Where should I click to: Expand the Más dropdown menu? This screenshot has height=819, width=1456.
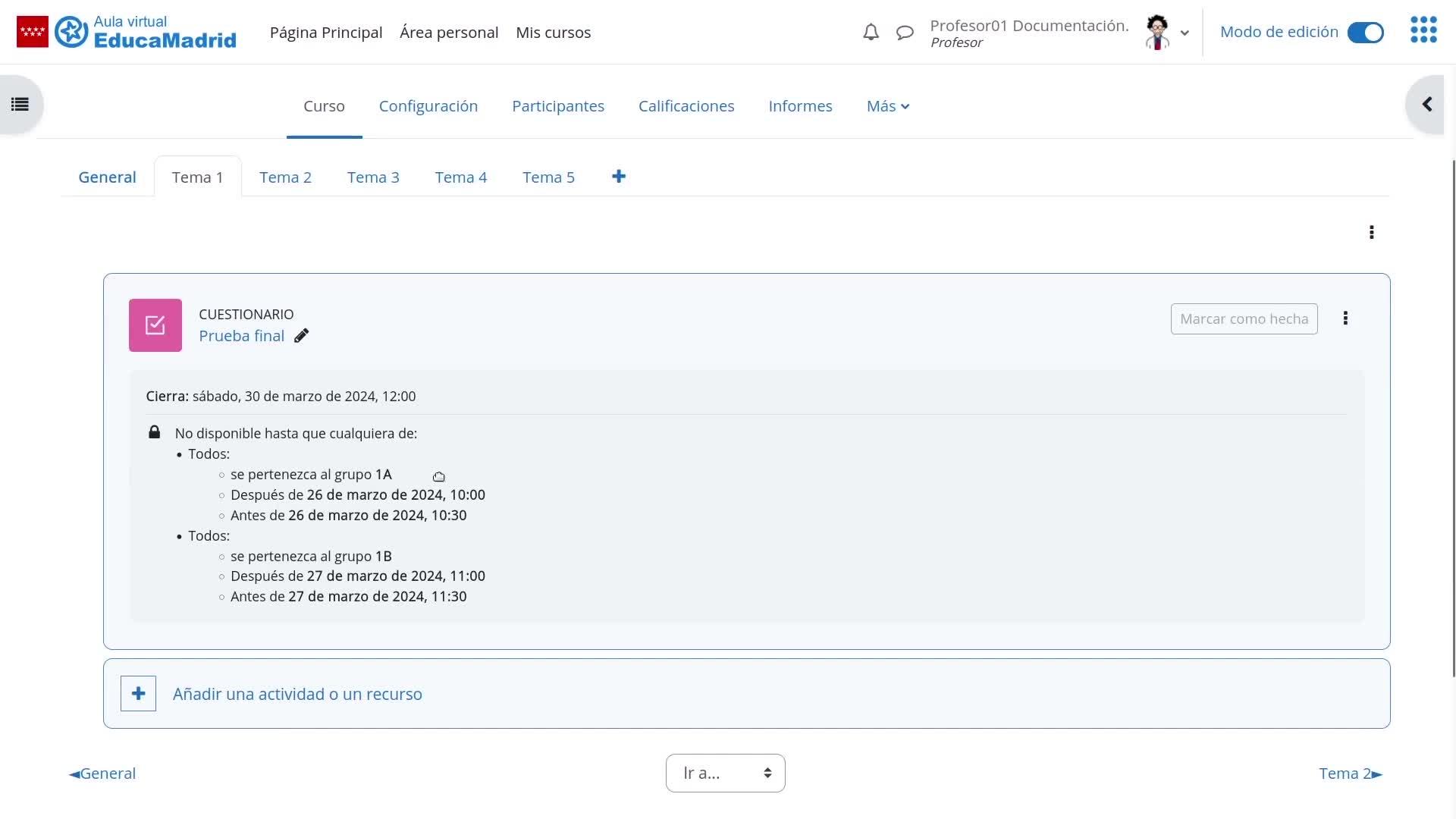[x=887, y=106]
